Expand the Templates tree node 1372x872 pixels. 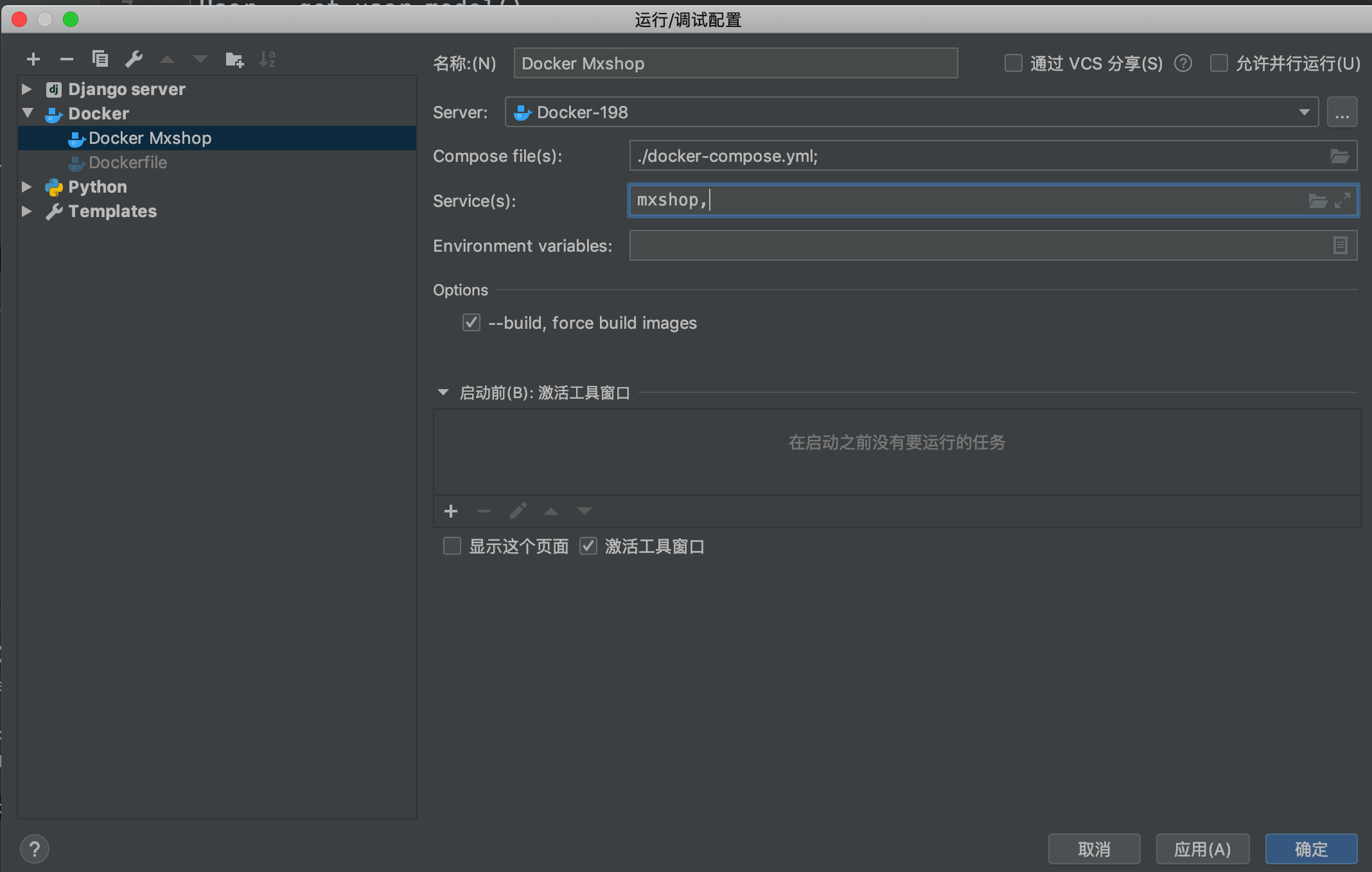(x=27, y=211)
